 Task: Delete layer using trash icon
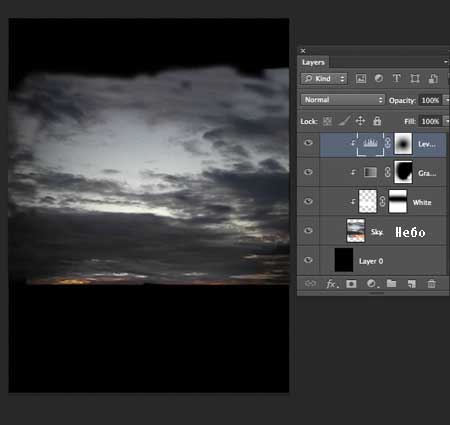tap(432, 284)
